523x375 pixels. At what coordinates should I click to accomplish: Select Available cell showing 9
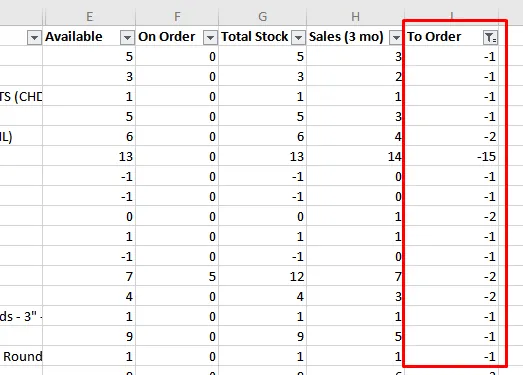tap(89, 336)
